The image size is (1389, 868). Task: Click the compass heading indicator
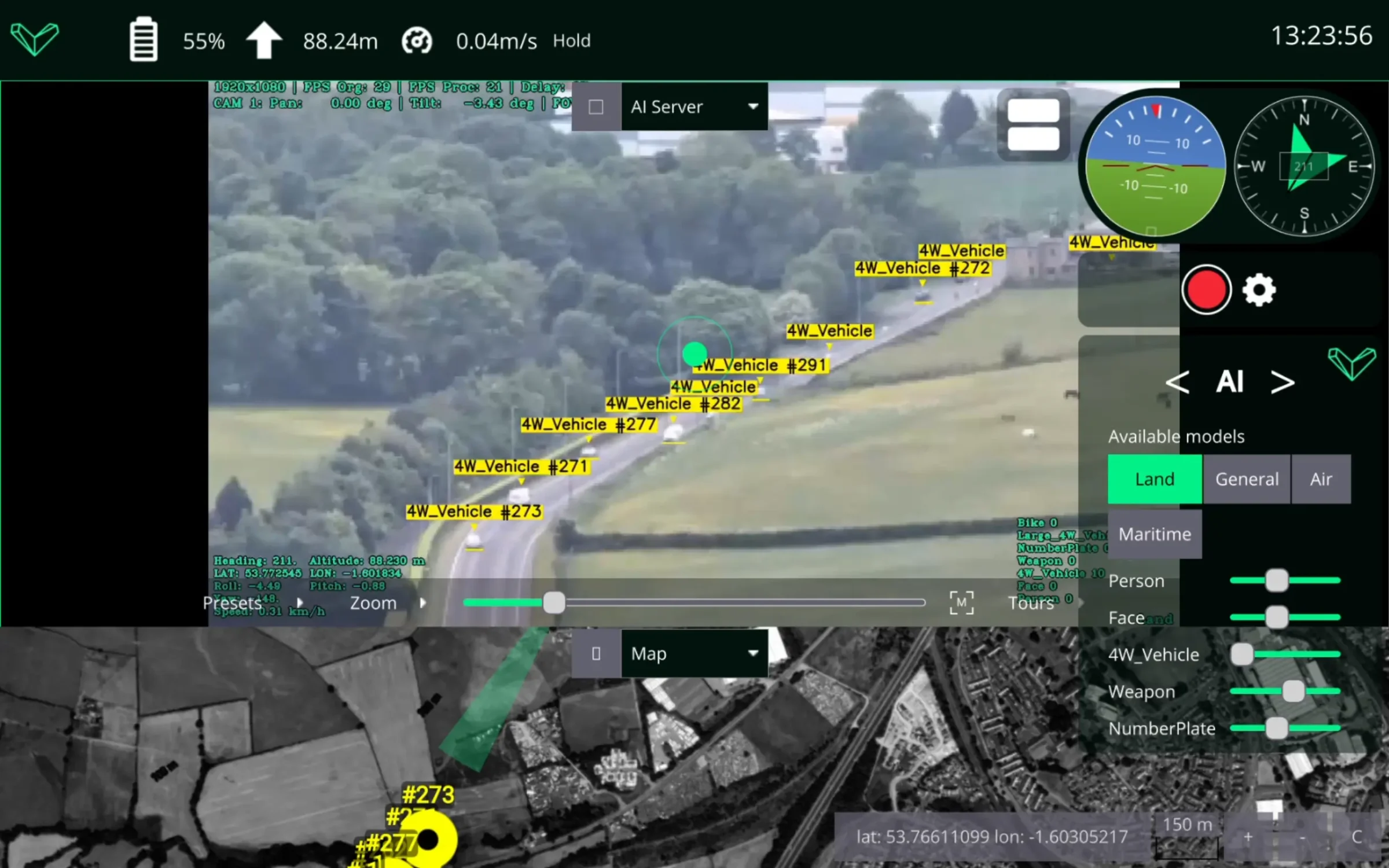point(1304,167)
